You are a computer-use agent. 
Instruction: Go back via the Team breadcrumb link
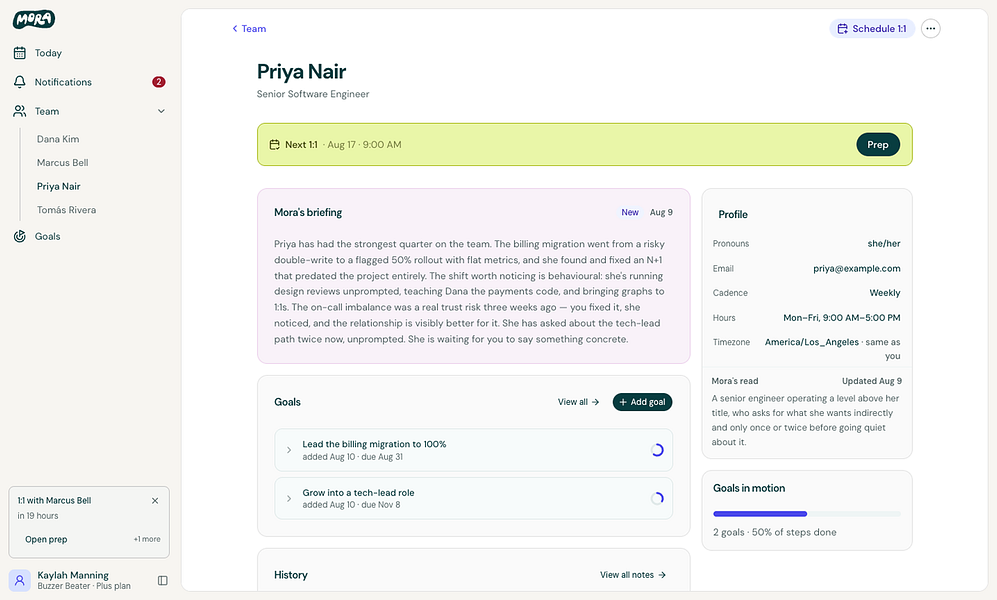(249, 29)
